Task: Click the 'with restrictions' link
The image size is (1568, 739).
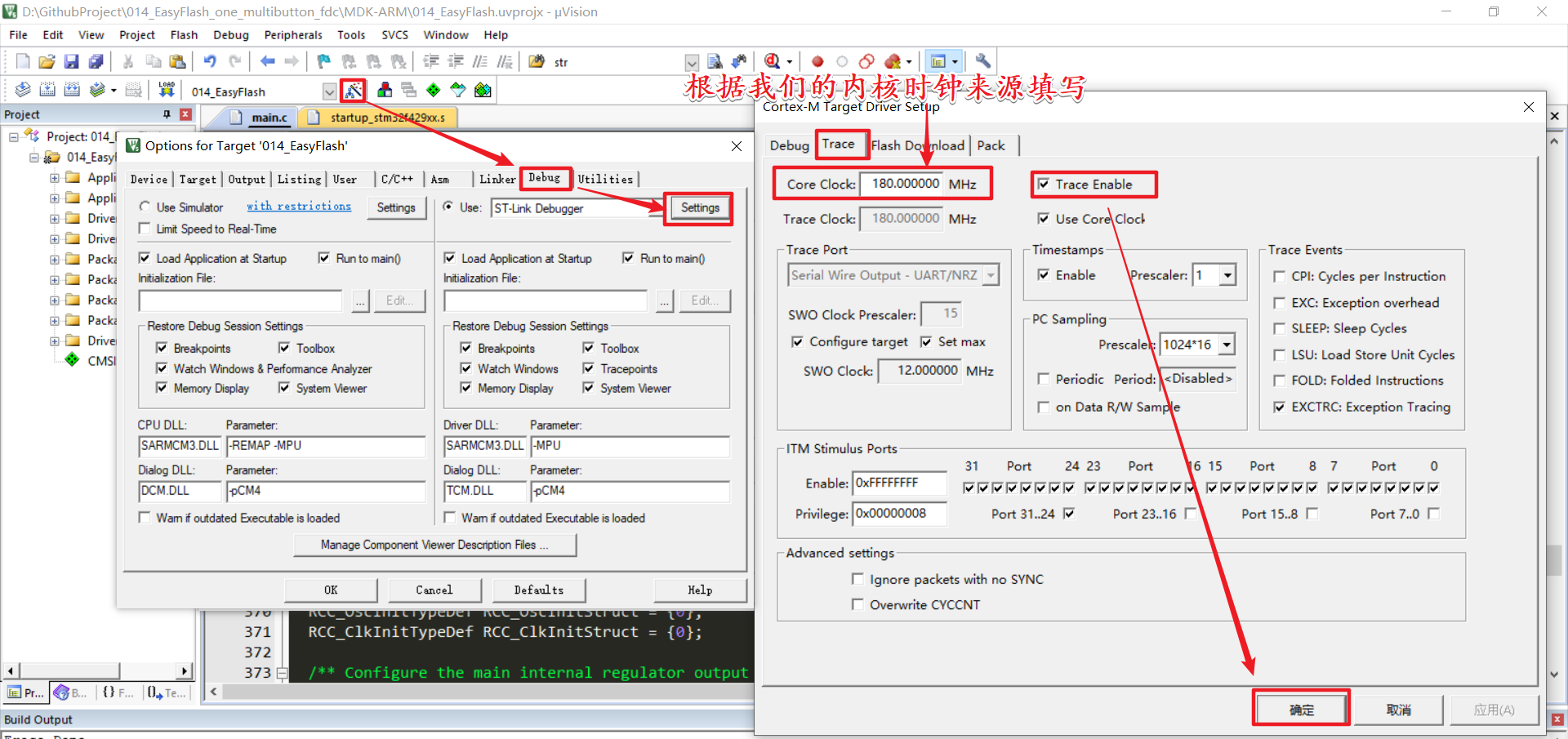Action: 299,207
